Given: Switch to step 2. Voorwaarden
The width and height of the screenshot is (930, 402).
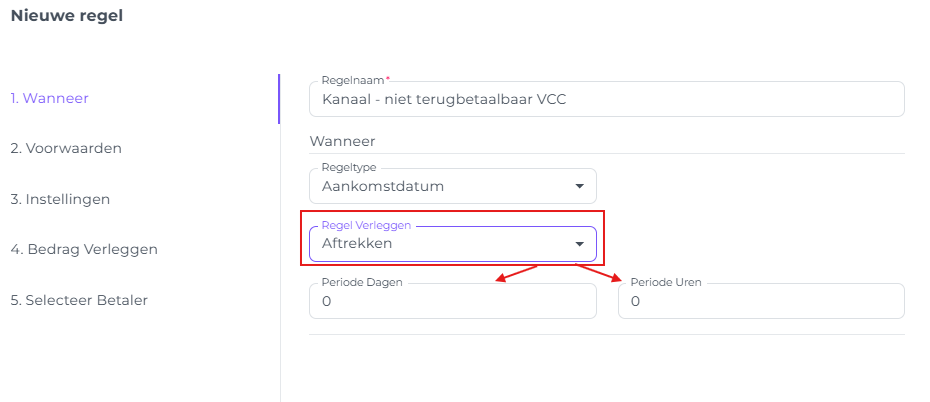Looking at the screenshot, I should pyautogui.click(x=66, y=148).
